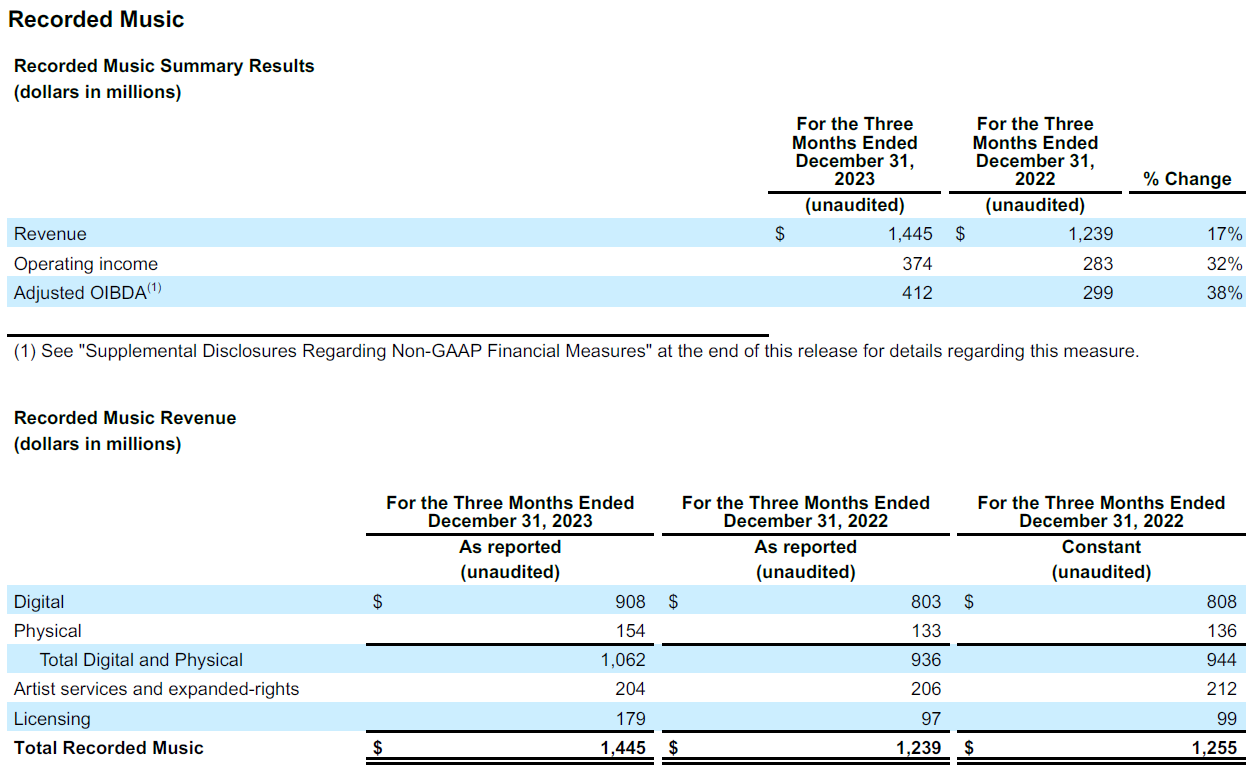Select the 32% change for Operating income

1225,264
